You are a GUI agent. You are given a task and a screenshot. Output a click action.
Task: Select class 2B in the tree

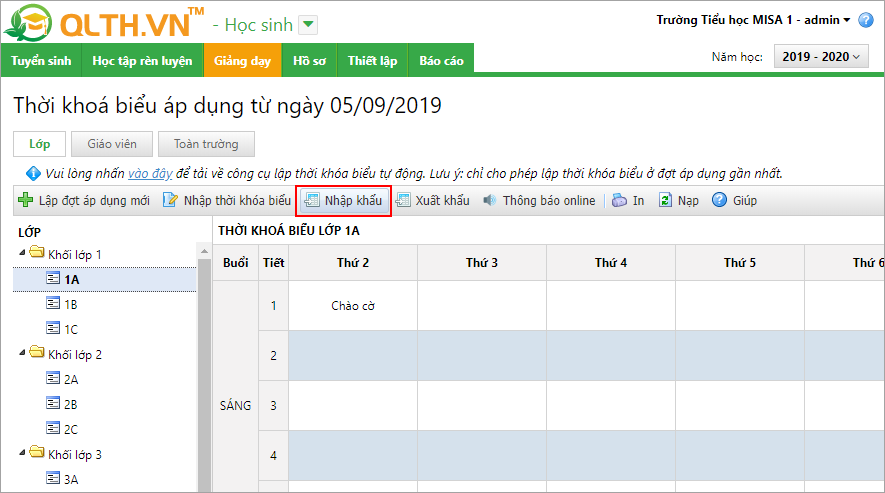(x=71, y=404)
